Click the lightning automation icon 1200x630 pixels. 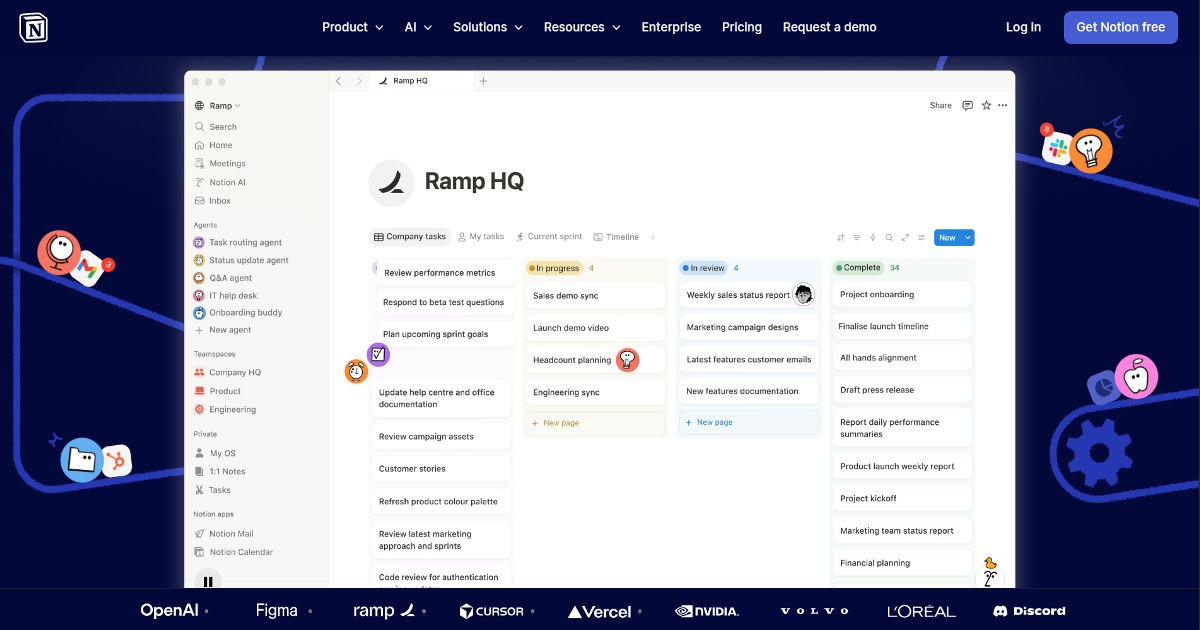pos(872,238)
